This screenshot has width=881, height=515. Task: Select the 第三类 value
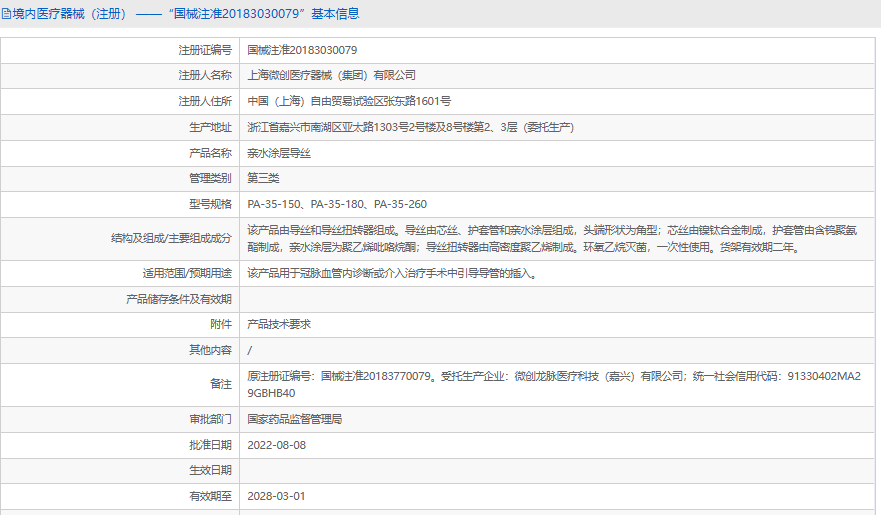click(x=264, y=178)
